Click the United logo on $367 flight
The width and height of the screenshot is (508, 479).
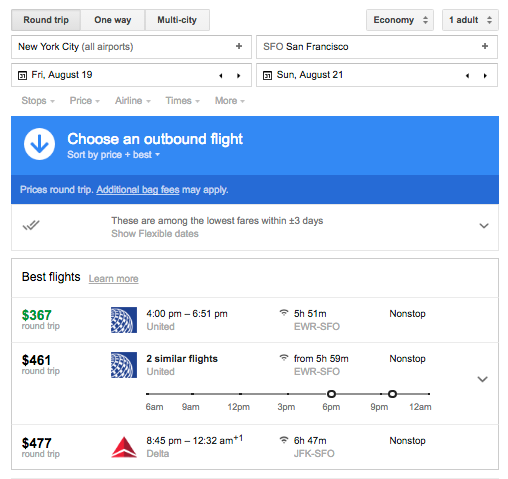tap(124, 320)
